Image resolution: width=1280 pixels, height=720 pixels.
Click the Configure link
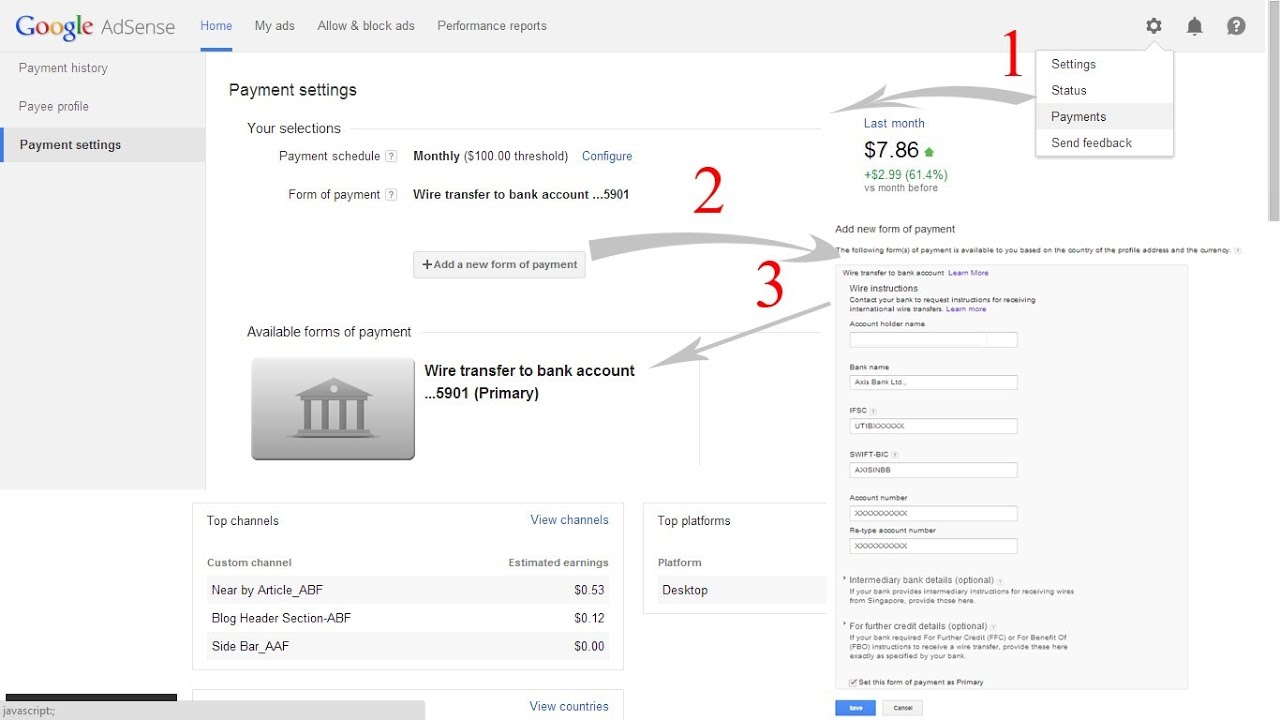tap(607, 156)
